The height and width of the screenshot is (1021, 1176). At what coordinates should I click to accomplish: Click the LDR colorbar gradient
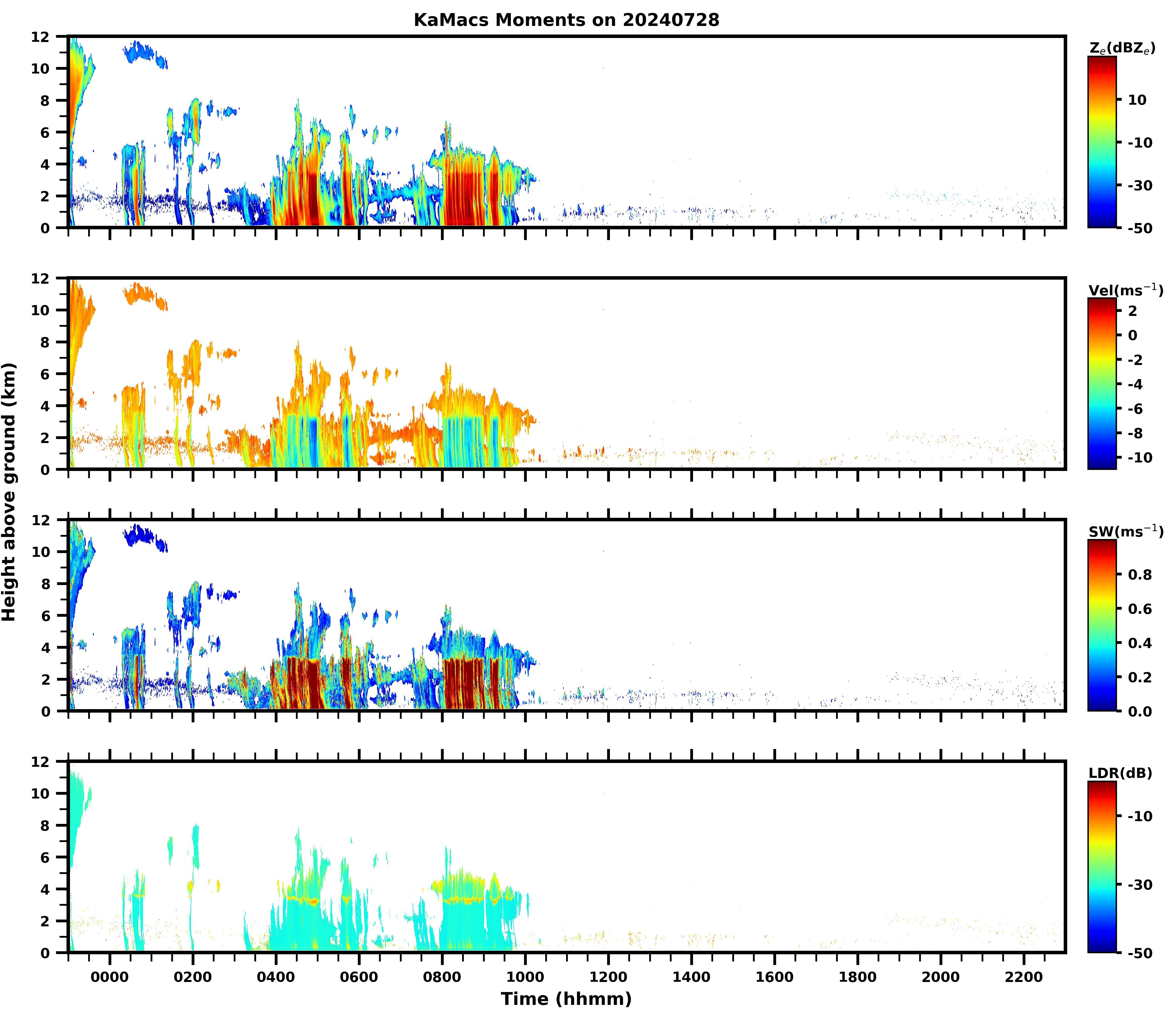pos(1102,867)
